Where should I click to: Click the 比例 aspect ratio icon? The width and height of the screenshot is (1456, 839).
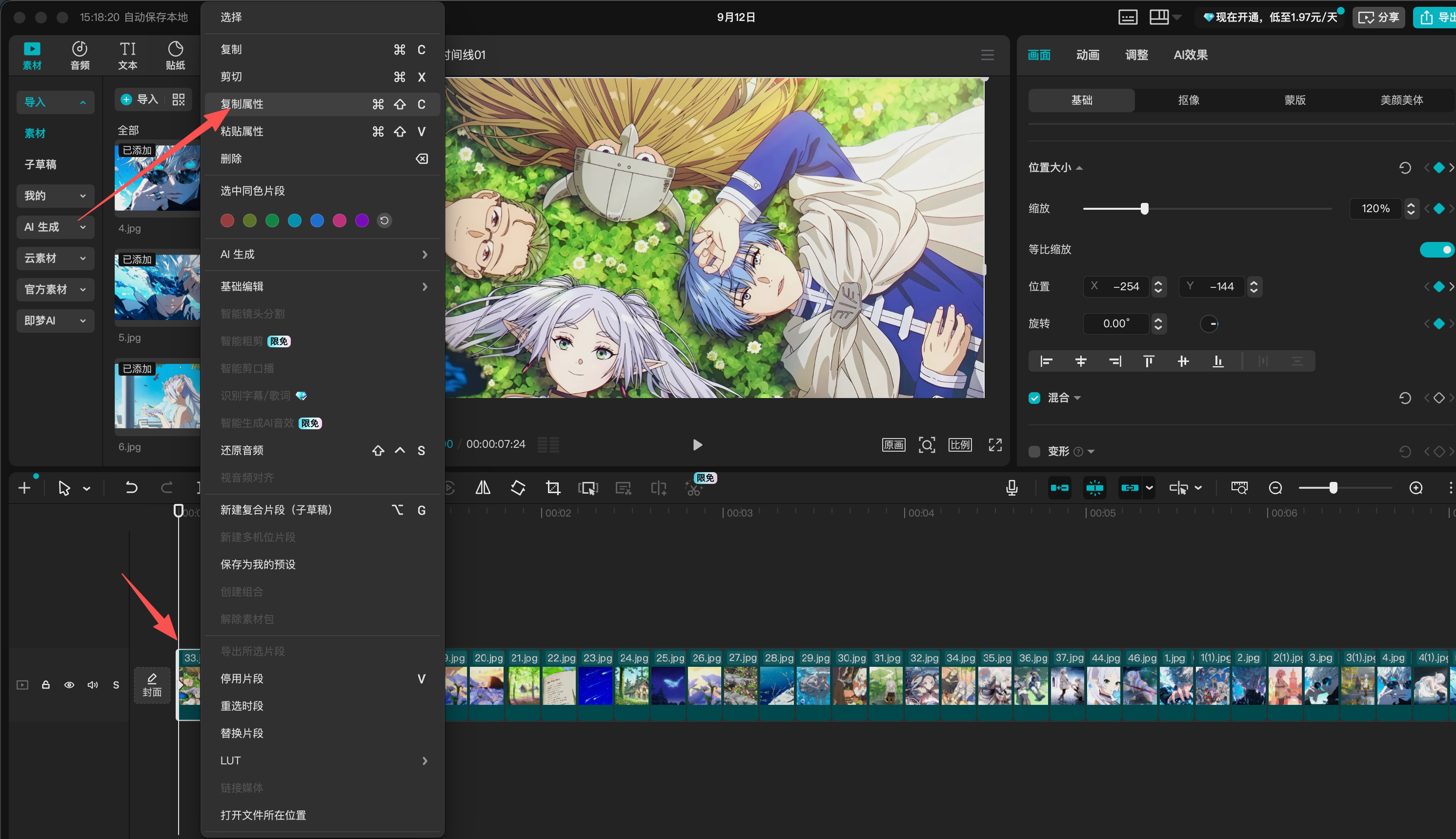pyautogui.click(x=960, y=445)
